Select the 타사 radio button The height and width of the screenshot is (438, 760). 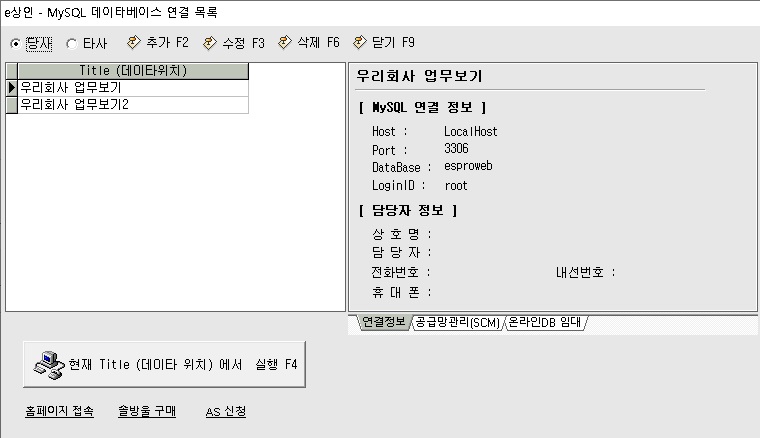click(x=71, y=44)
